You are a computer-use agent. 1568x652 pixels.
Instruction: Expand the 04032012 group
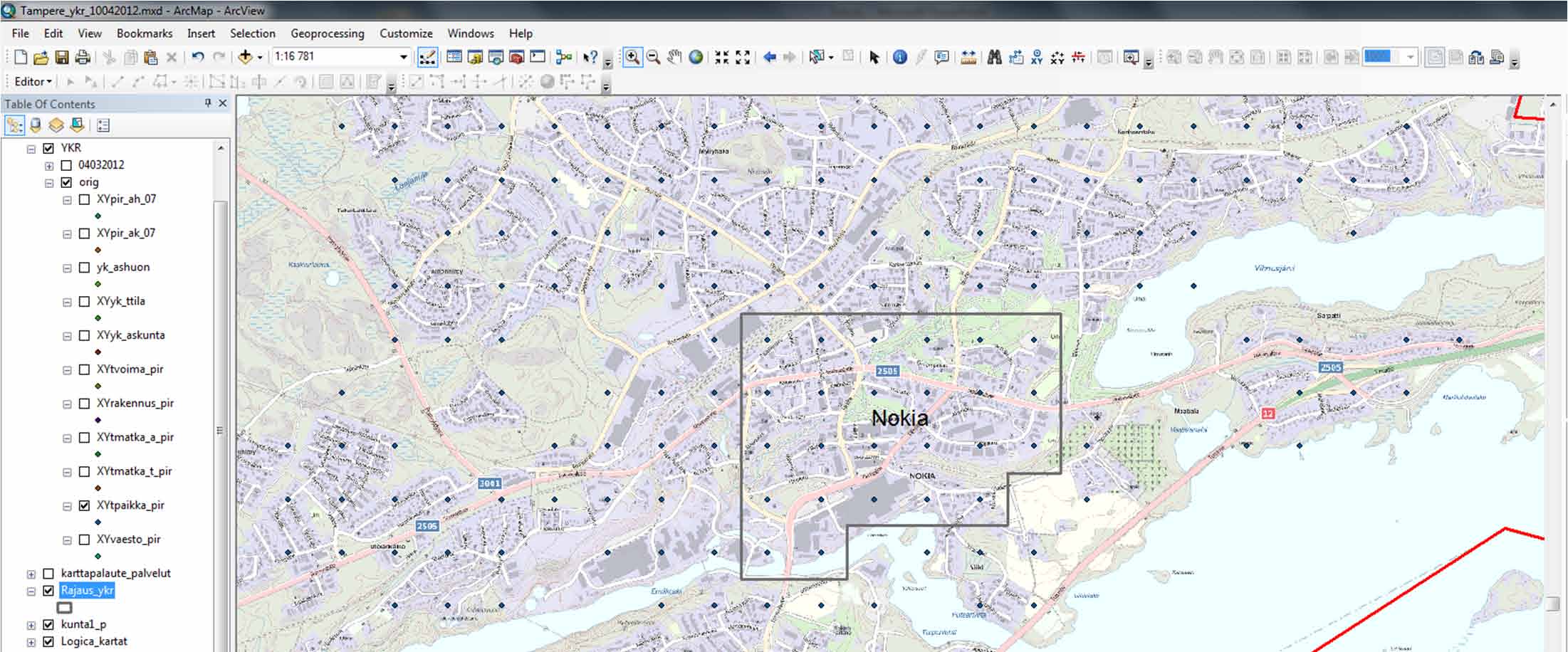tap(49, 166)
